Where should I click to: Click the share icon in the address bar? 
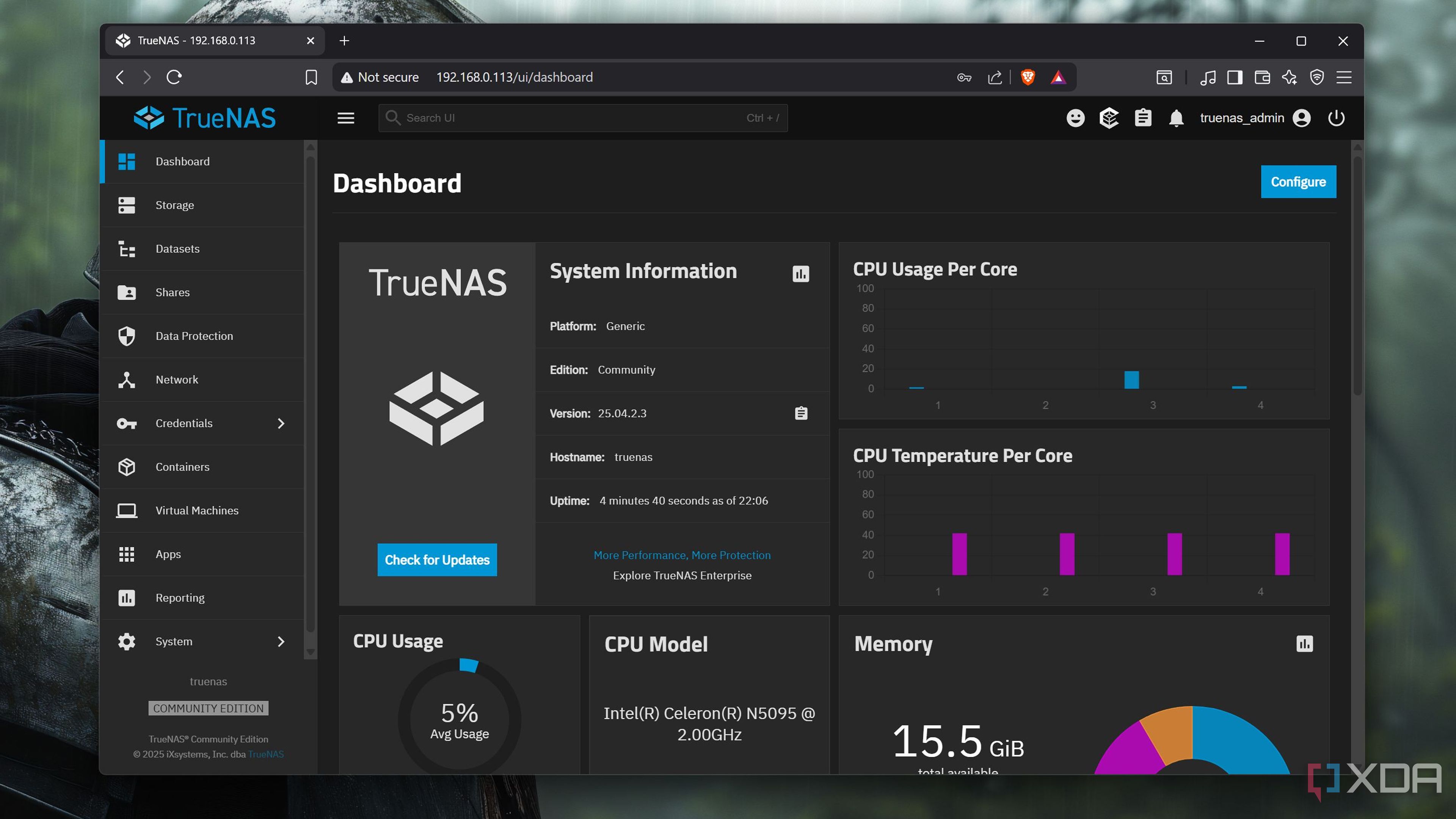click(995, 77)
